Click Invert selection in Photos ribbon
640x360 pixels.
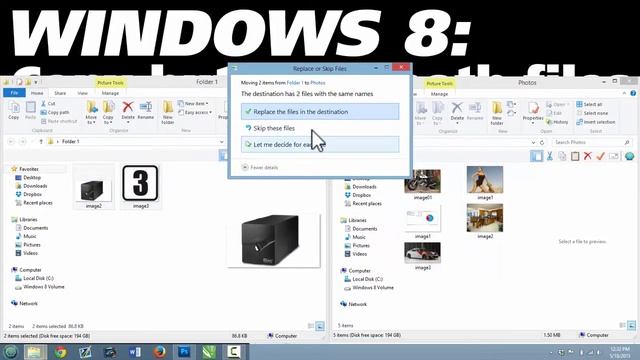pyautogui.click(x=596, y=122)
